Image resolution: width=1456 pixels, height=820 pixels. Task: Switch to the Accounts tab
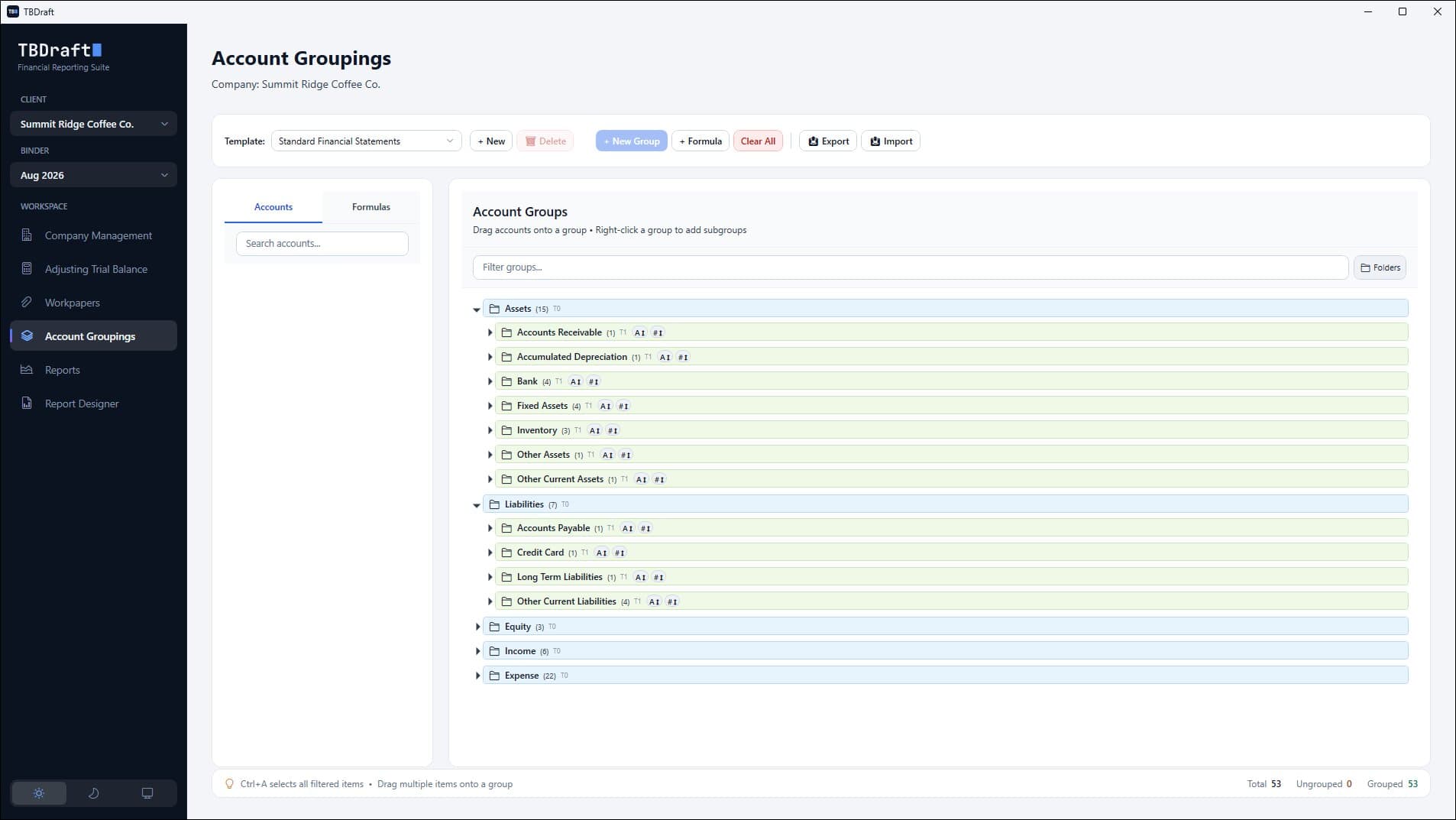273,207
